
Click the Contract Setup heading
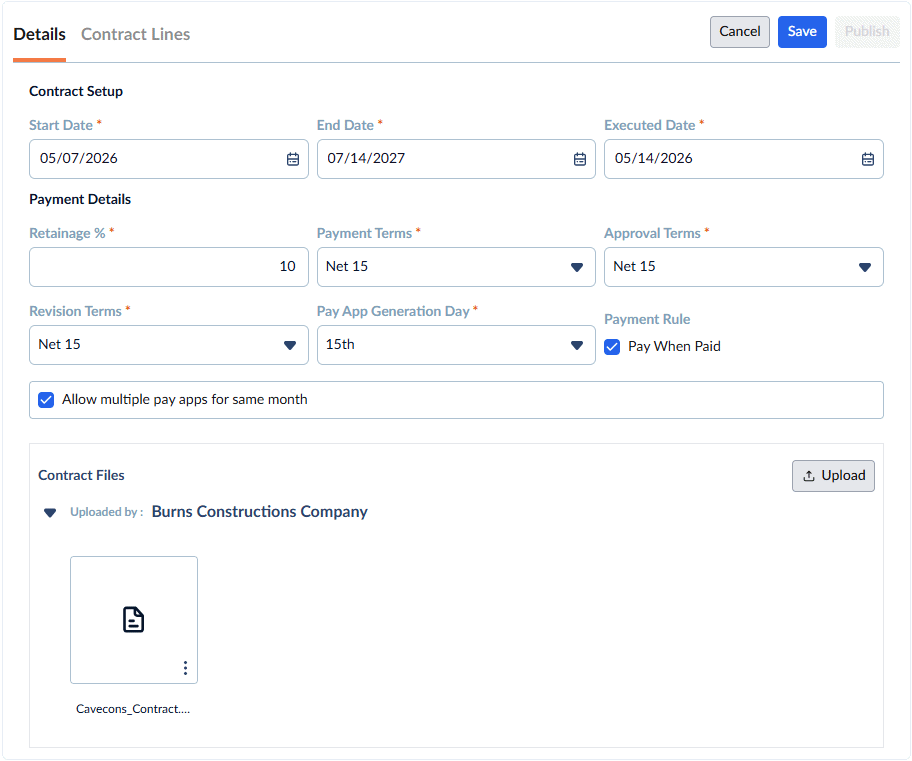[76, 91]
